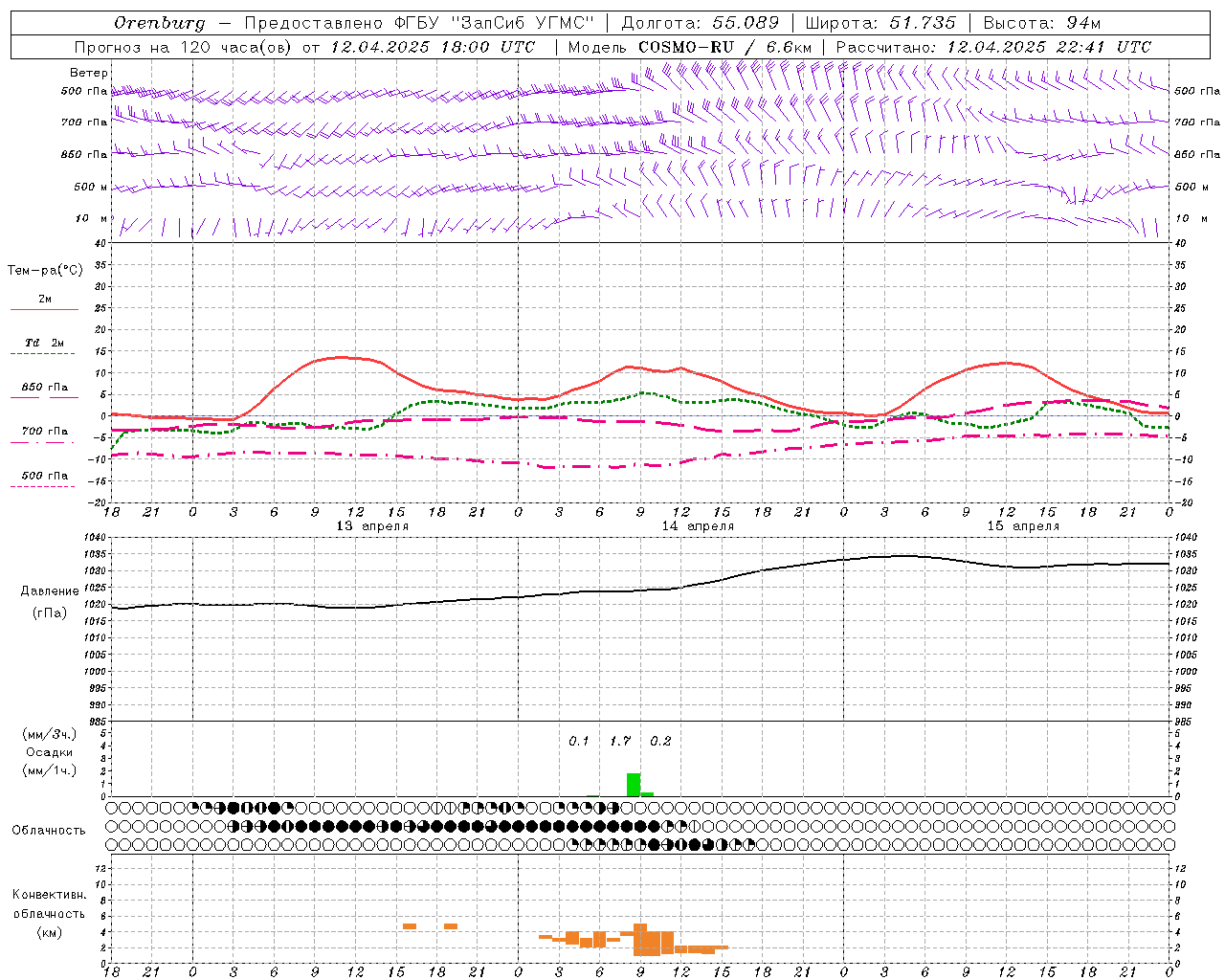Click the red line sample under 2м
This screenshot has width=1225, height=980.
click(44, 310)
